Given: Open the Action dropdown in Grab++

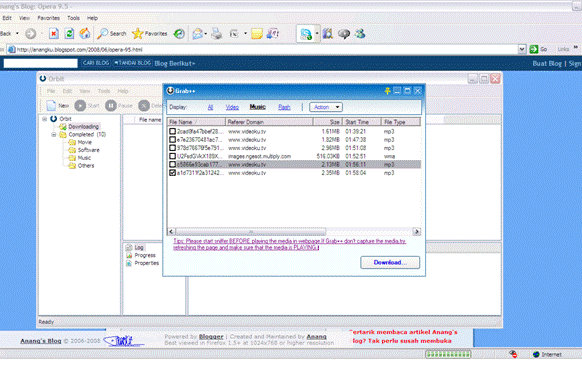Looking at the screenshot, I should point(326,107).
